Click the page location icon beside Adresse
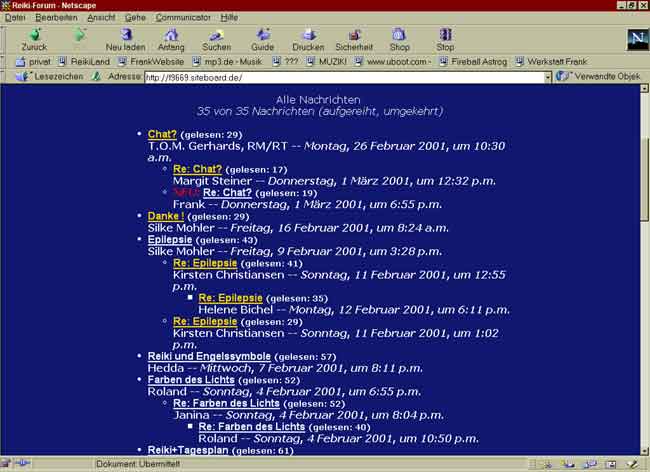This screenshot has height=472, width=650. 96,77
